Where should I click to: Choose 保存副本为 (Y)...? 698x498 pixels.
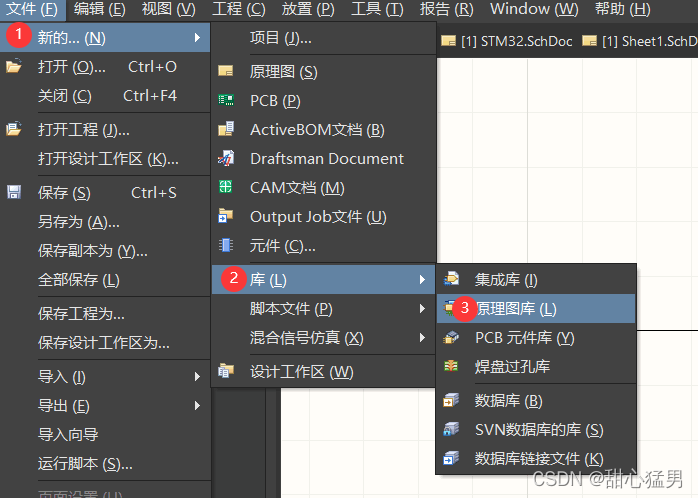pyautogui.click(x=106, y=251)
